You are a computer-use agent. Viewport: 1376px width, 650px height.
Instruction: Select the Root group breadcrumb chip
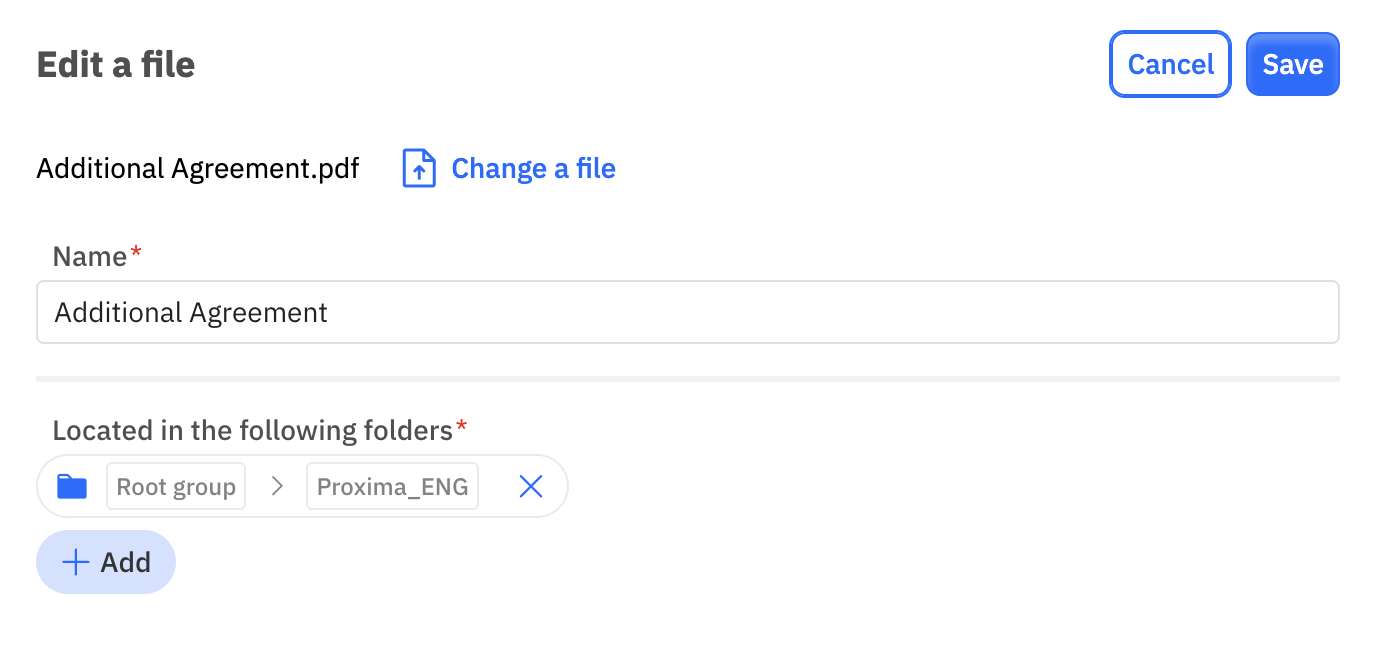176,487
